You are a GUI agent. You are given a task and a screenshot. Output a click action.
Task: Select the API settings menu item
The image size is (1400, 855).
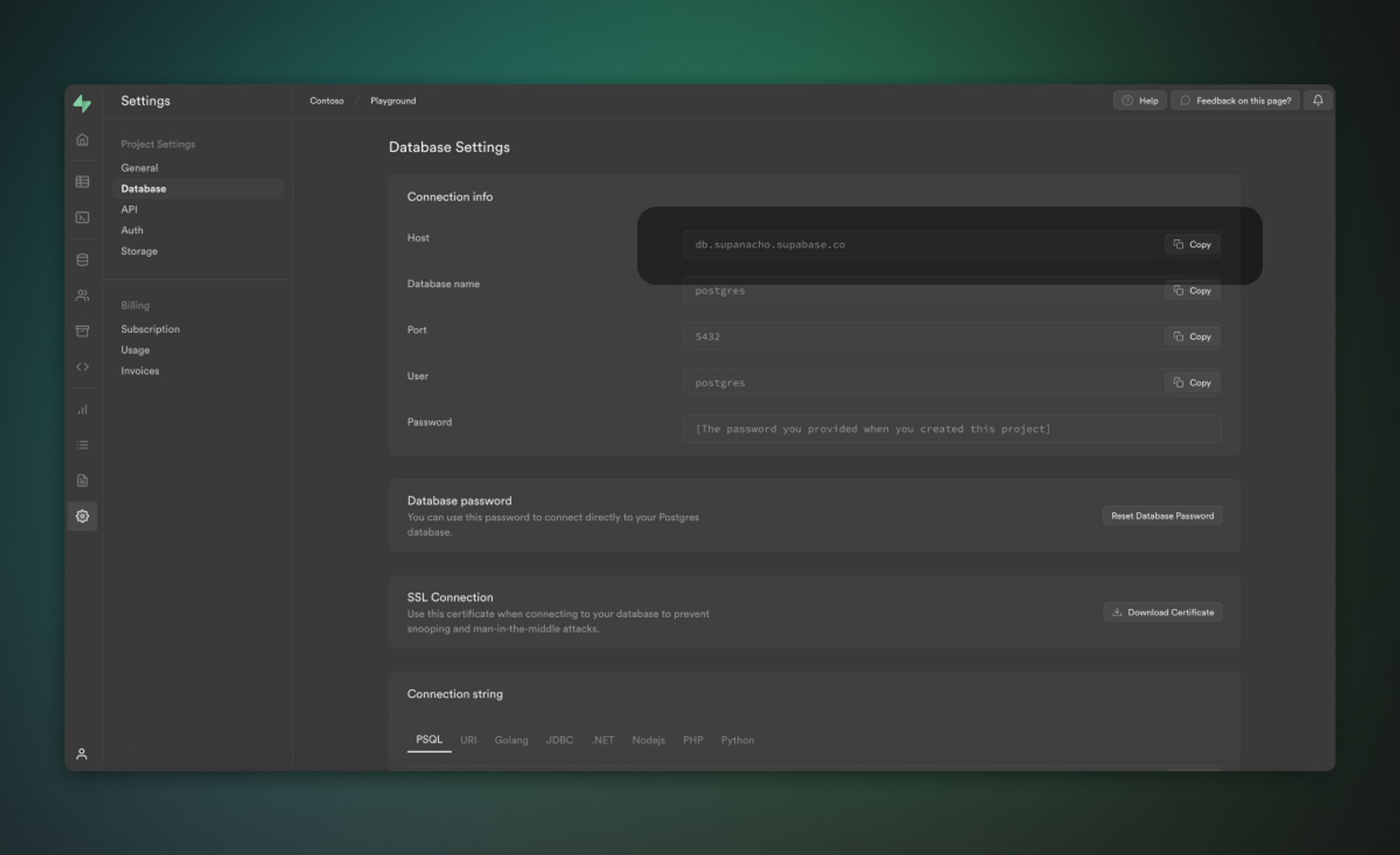coord(129,209)
